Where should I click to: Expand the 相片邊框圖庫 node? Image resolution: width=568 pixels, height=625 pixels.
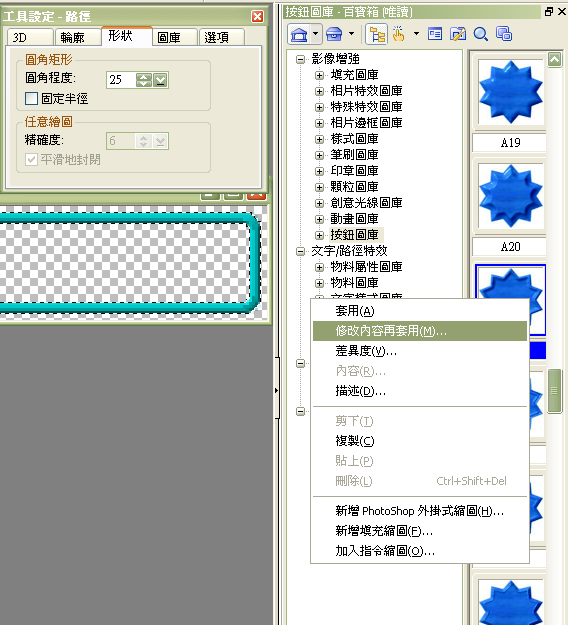pyautogui.click(x=319, y=123)
